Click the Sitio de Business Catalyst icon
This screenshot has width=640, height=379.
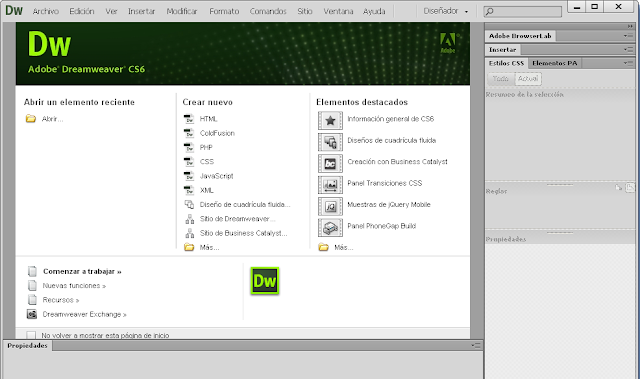pos(189,233)
